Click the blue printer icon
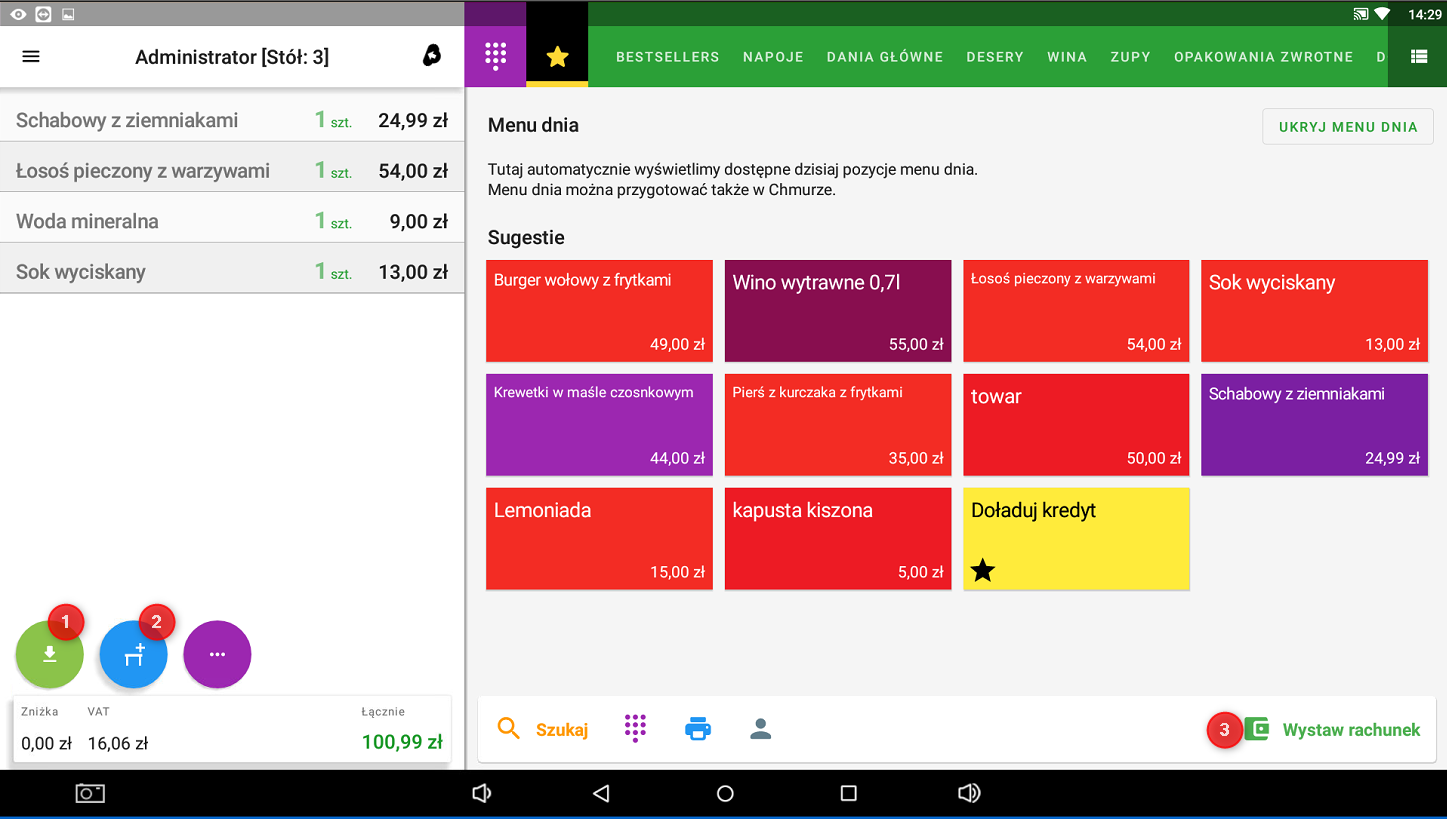The width and height of the screenshot is (1447, 819). point(697,729)
